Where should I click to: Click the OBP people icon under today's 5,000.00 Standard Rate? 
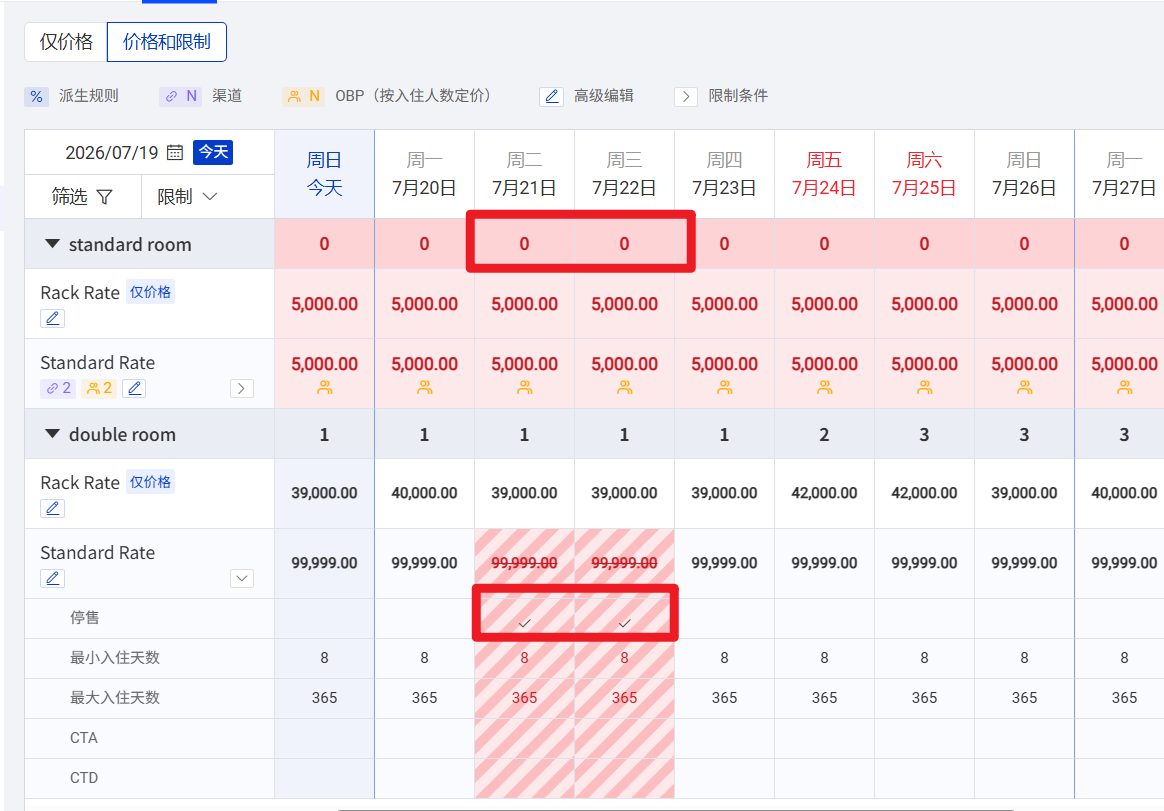tap(324, 388)
